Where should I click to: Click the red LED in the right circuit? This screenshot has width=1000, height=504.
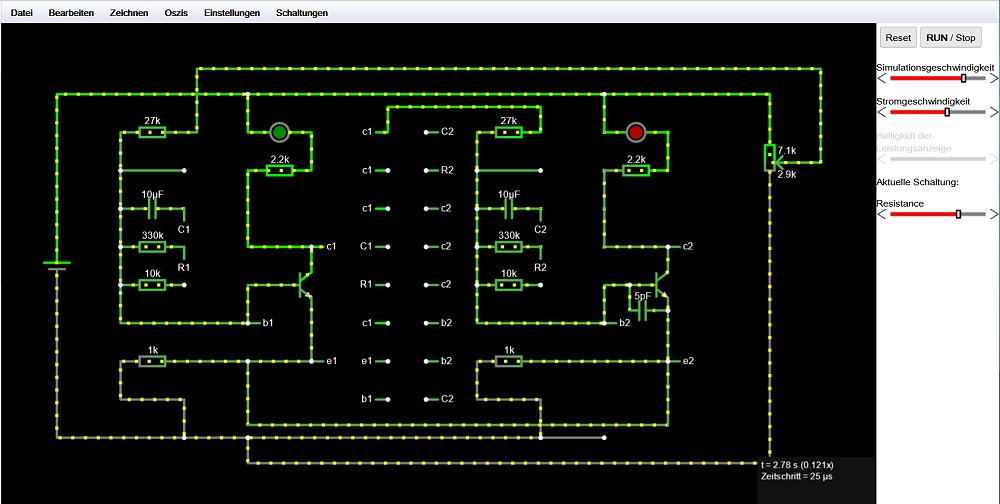(x=635, y=132)
